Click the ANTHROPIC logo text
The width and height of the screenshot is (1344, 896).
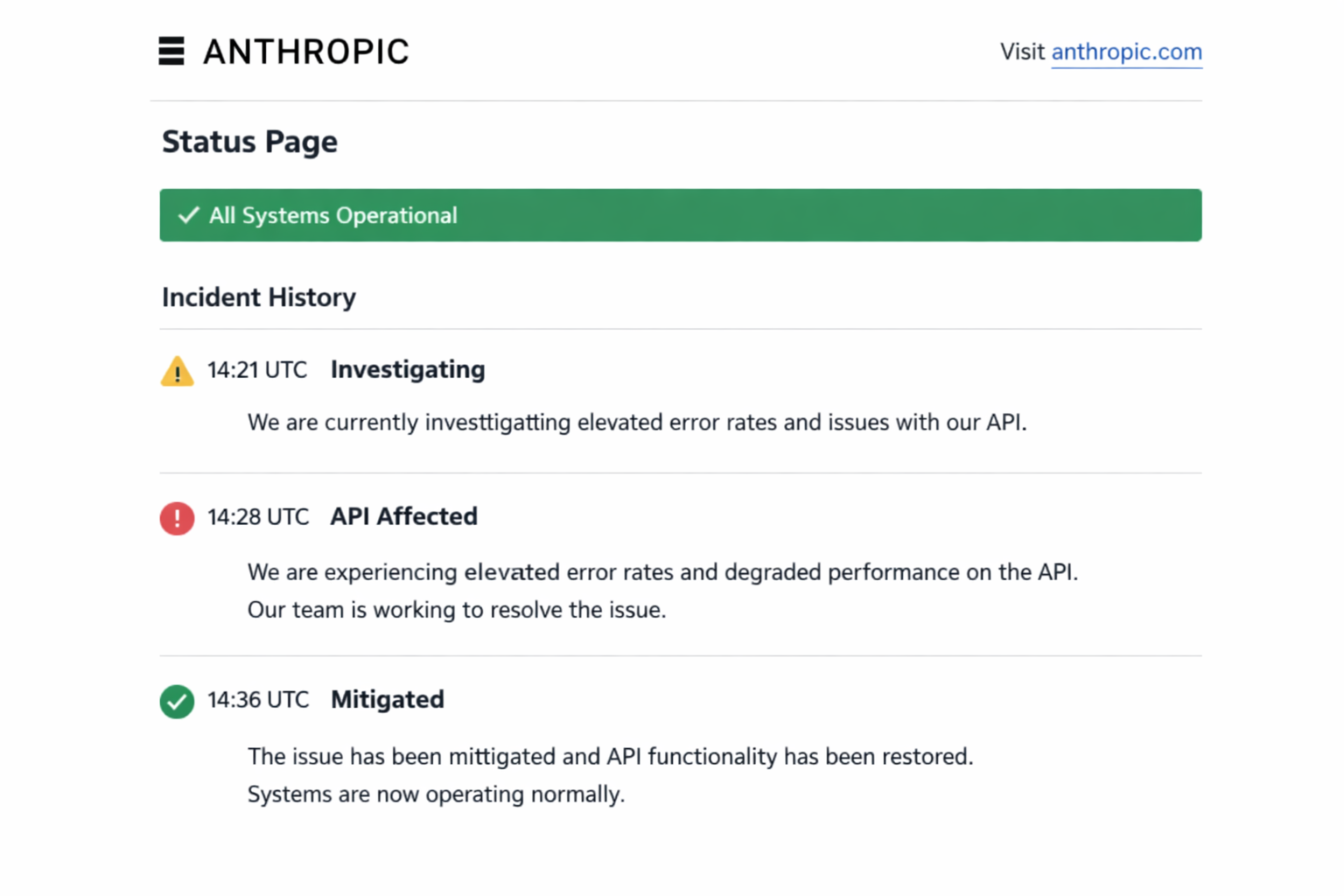tap(305, 52)
